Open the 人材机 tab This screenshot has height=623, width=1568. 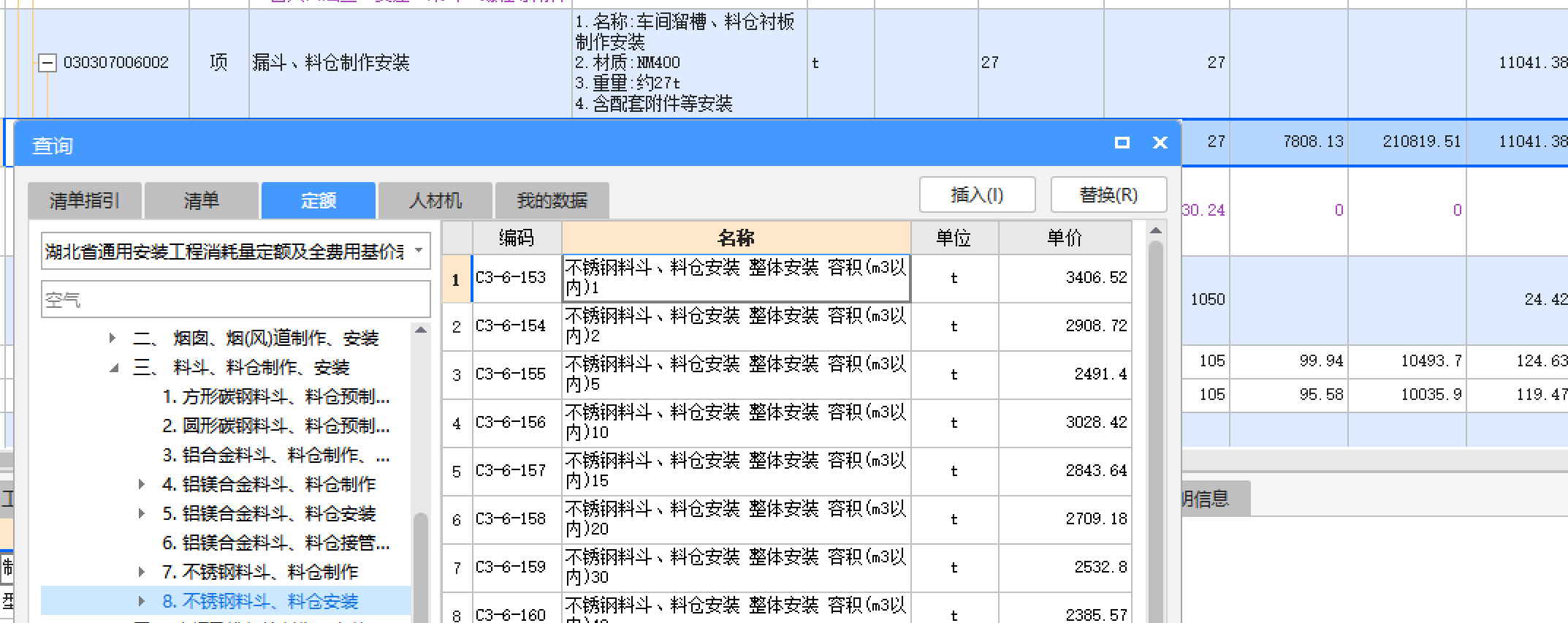point(435,200)
